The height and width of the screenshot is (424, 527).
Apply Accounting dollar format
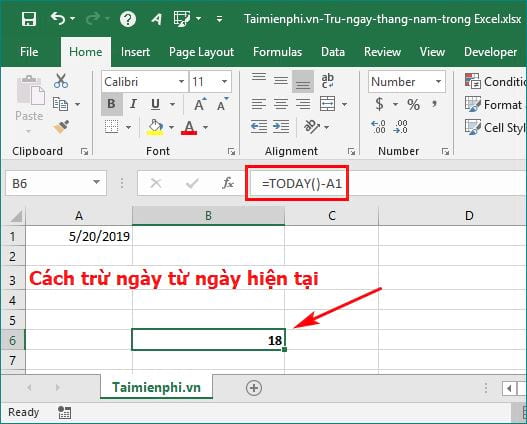tap(379, 104)
